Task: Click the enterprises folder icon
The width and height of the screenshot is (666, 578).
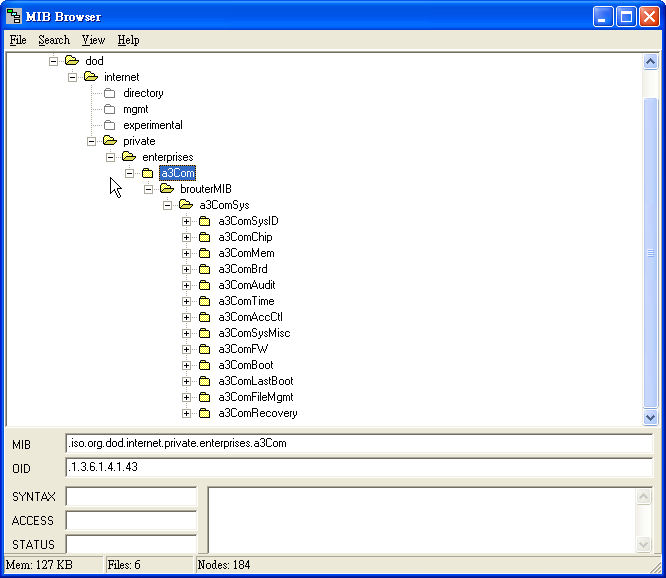Action: click(x=129, y=157)
